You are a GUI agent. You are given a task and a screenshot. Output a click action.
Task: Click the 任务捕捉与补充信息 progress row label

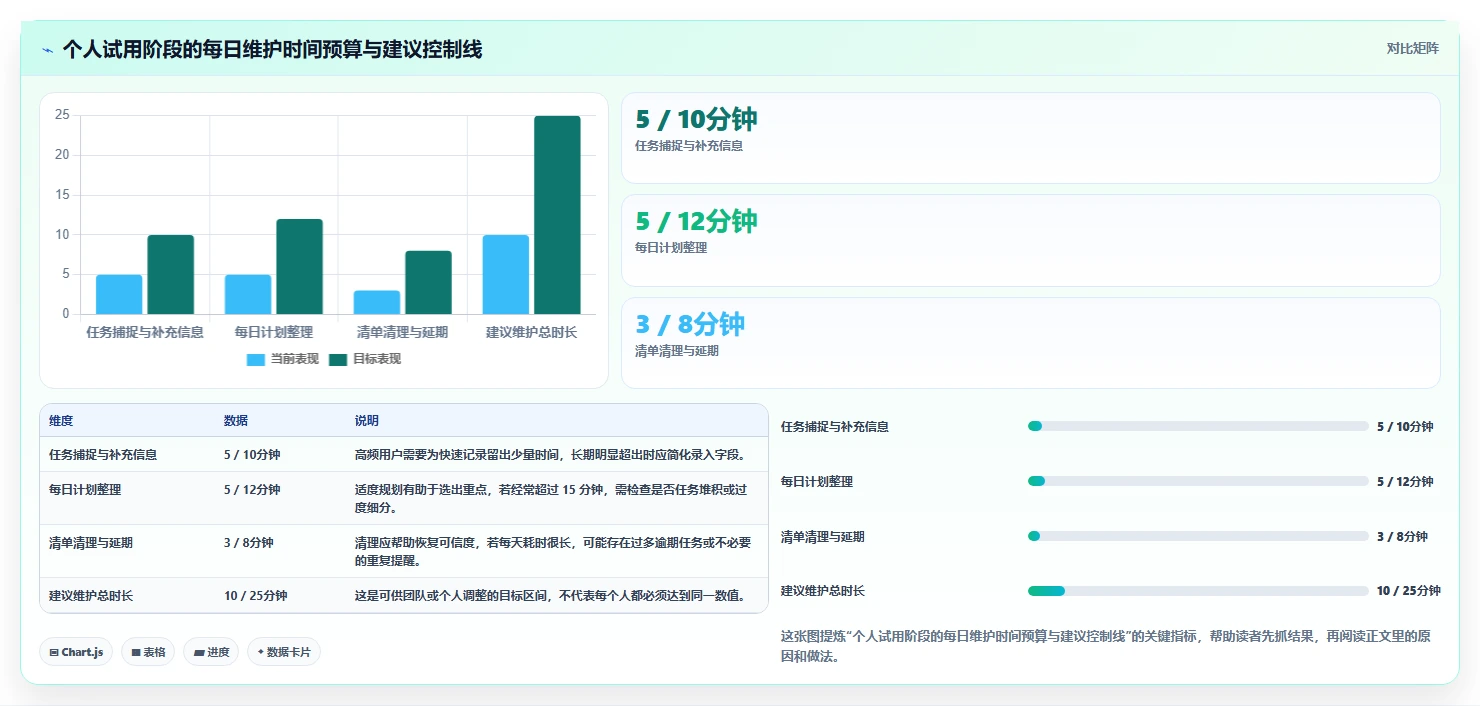(835, 426)
